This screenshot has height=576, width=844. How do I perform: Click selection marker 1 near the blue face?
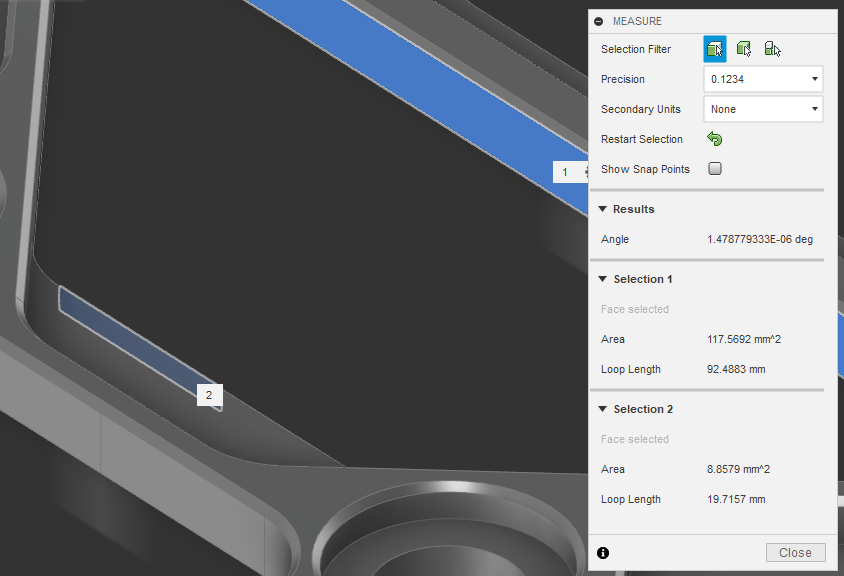tap(566, 171)
